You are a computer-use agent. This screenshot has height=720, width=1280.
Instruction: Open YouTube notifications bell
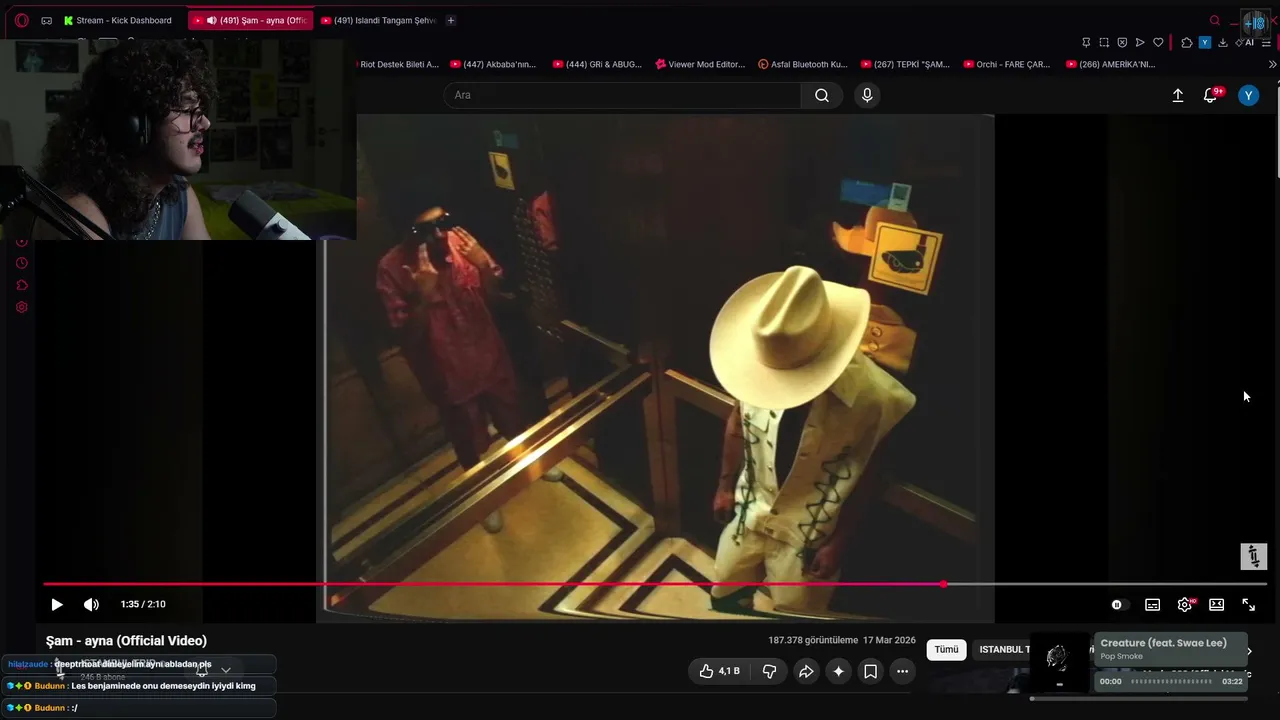click(1210, 95)
